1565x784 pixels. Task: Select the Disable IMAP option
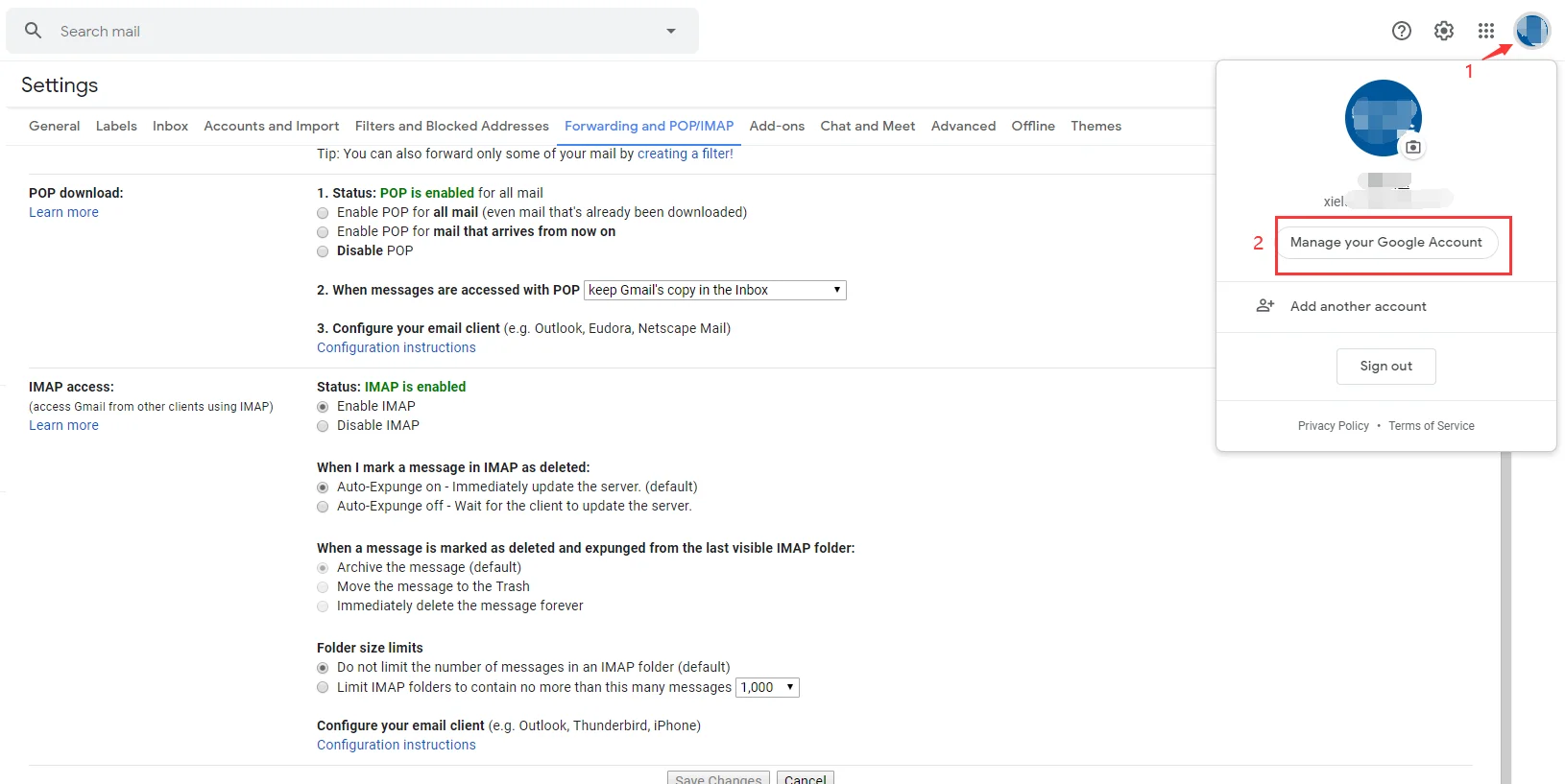click(323, 426)
